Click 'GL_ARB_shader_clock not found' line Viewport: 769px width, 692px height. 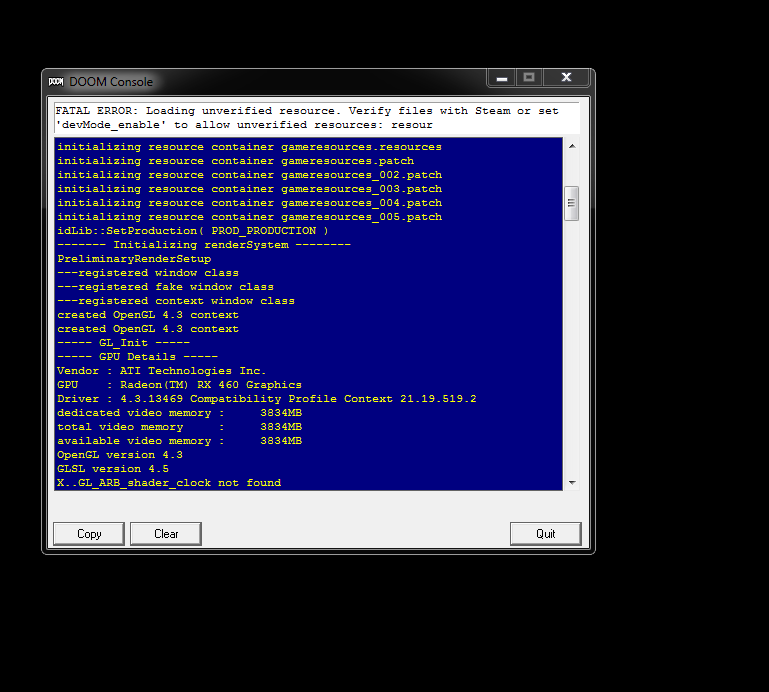[169, 483]
